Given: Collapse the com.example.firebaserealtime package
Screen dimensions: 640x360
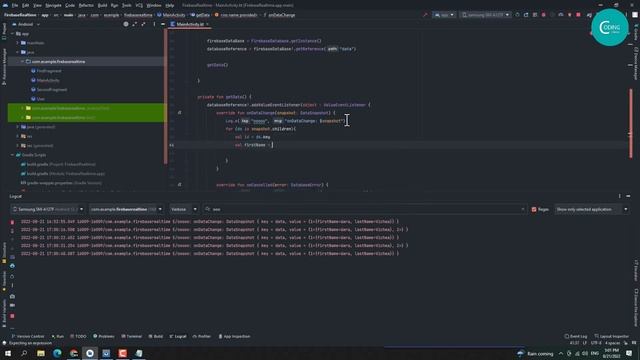Looking at the screenshot, I should point(22,61).
